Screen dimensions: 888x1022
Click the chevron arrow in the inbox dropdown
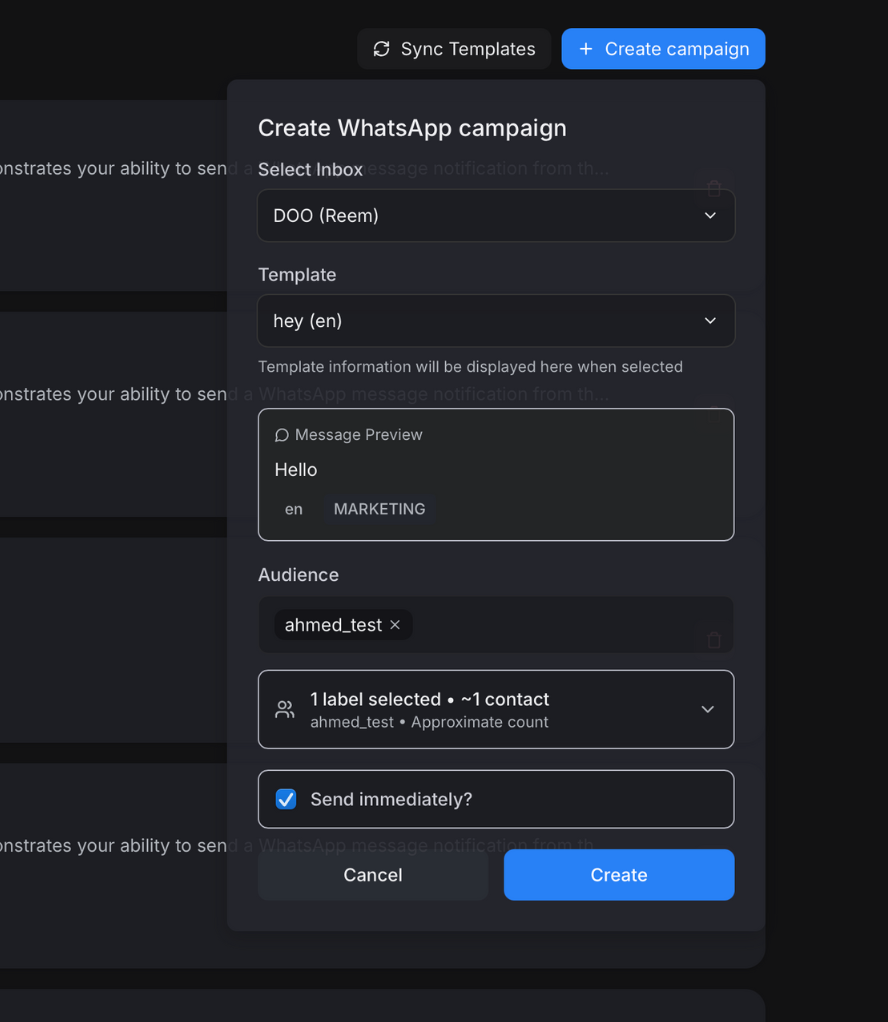[710, 216]
